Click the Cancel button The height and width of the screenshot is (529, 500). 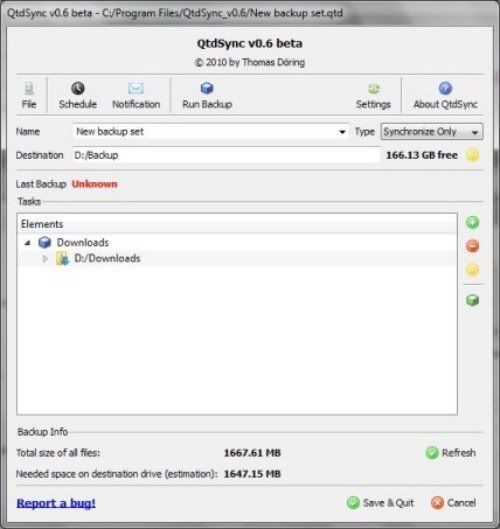pyautogui.click(x=453, y=503)
